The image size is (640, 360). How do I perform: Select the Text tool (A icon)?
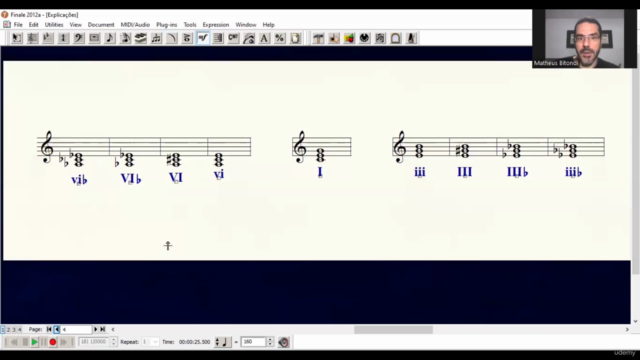[x=264, y=38]
